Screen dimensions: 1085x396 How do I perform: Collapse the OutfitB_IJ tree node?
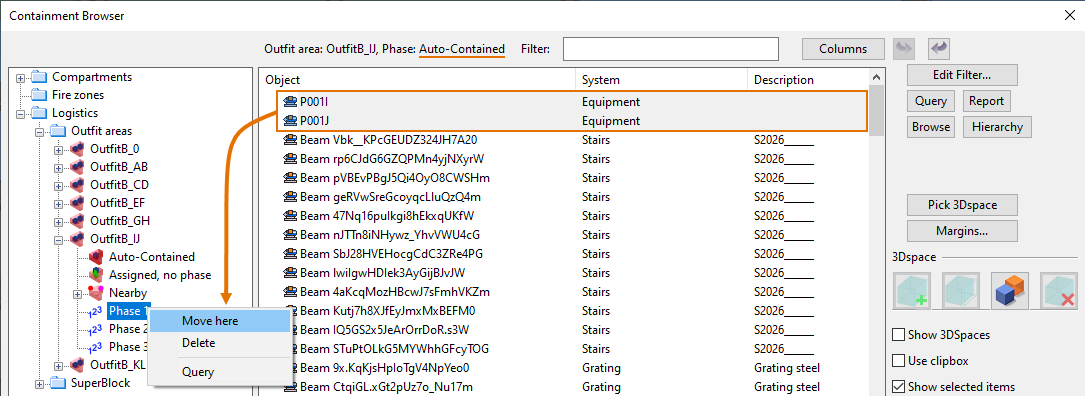tap(59, 239)
